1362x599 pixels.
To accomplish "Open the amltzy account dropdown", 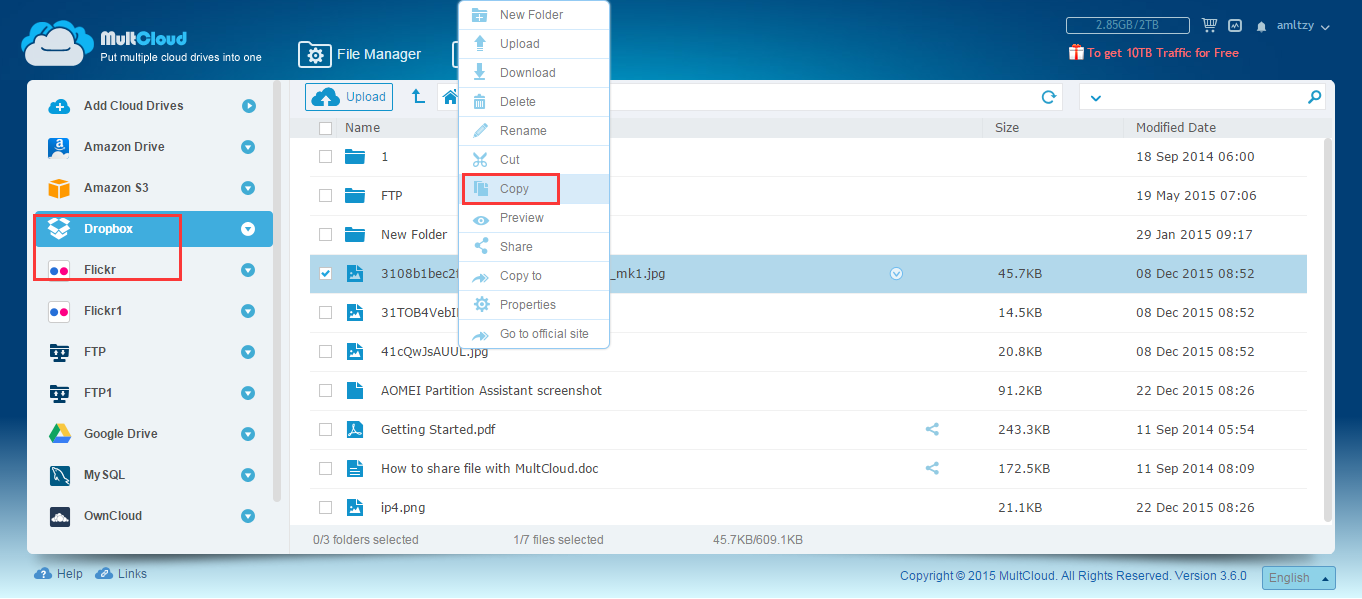I will pyautogui.click(x=1303, y=26).
